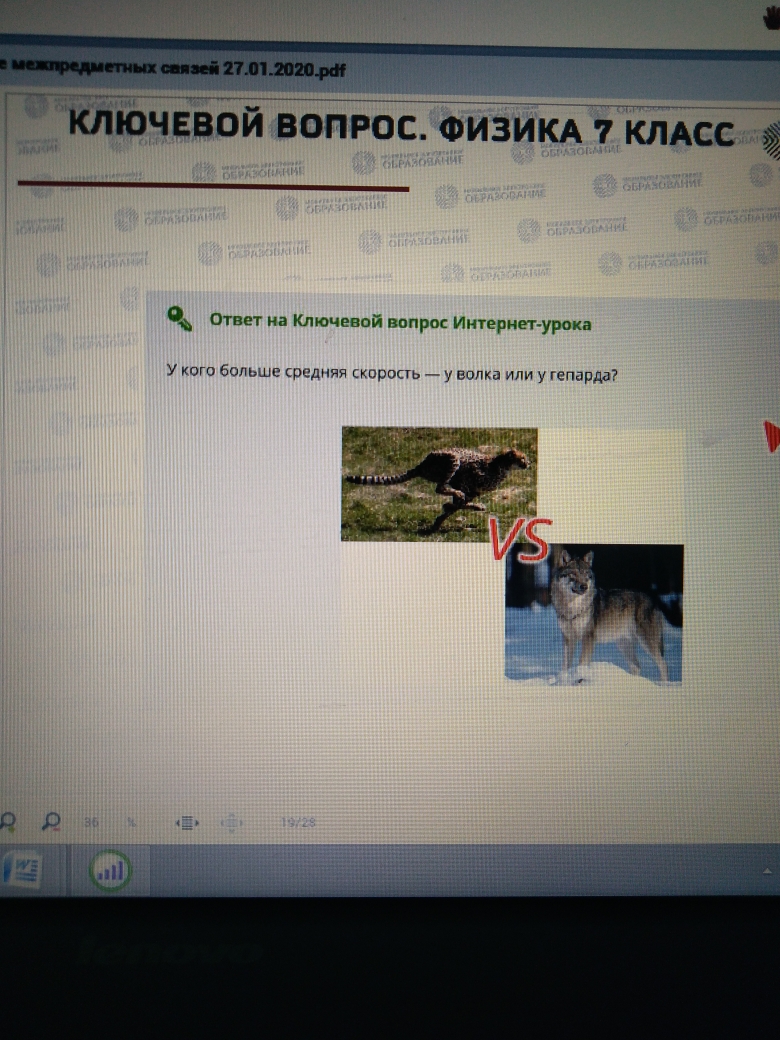
Task: Open Microsoft Word from the taskbar
Action: [x=21, y=869]
